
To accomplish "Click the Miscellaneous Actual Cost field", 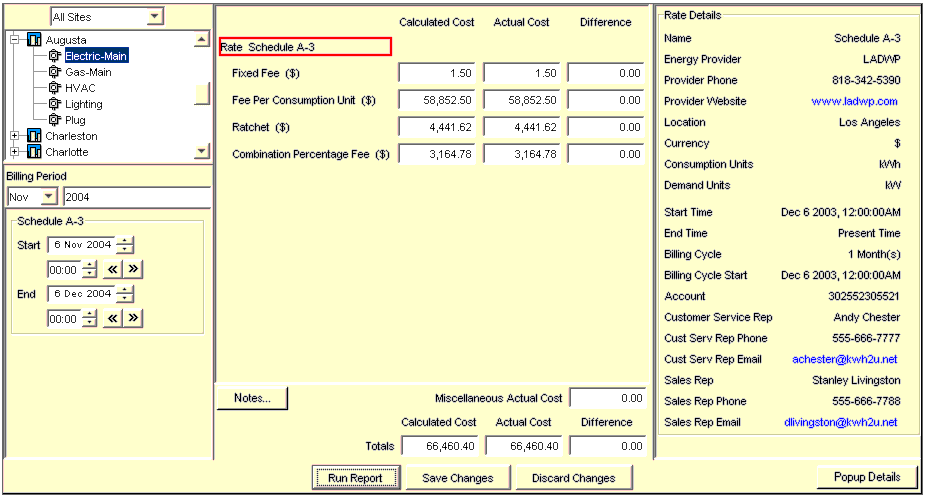I will click(x=607, y=398).
